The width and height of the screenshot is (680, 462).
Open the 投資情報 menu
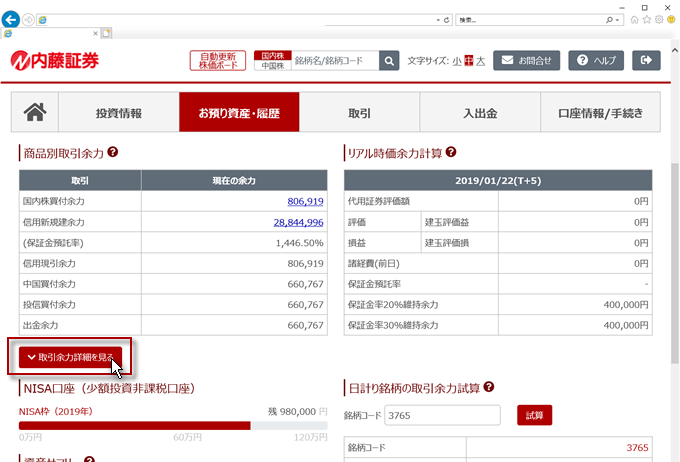119,113
